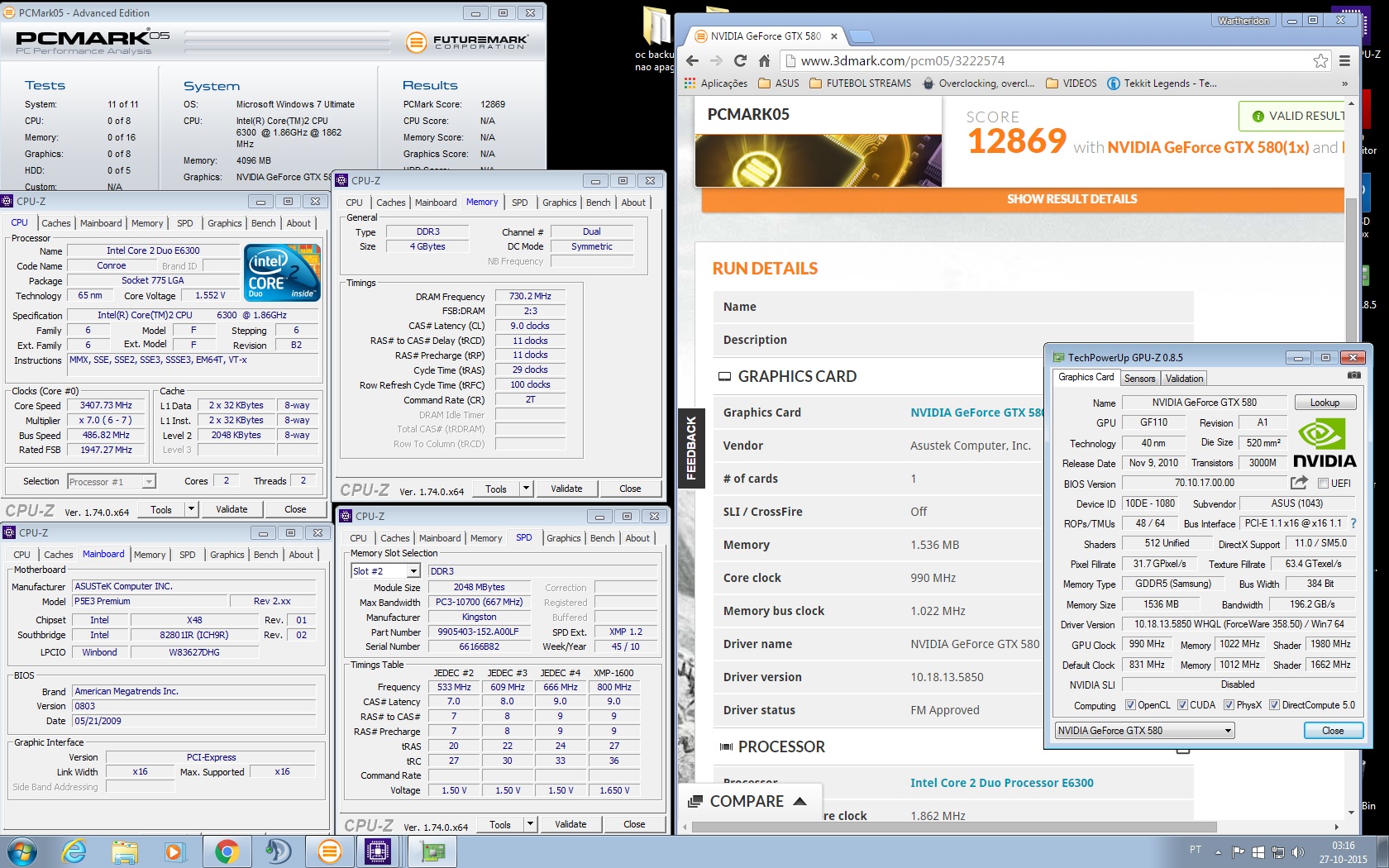Take GPU-Z screenshot camera icon
1389x868 pixels.
tap(1353, 375)
